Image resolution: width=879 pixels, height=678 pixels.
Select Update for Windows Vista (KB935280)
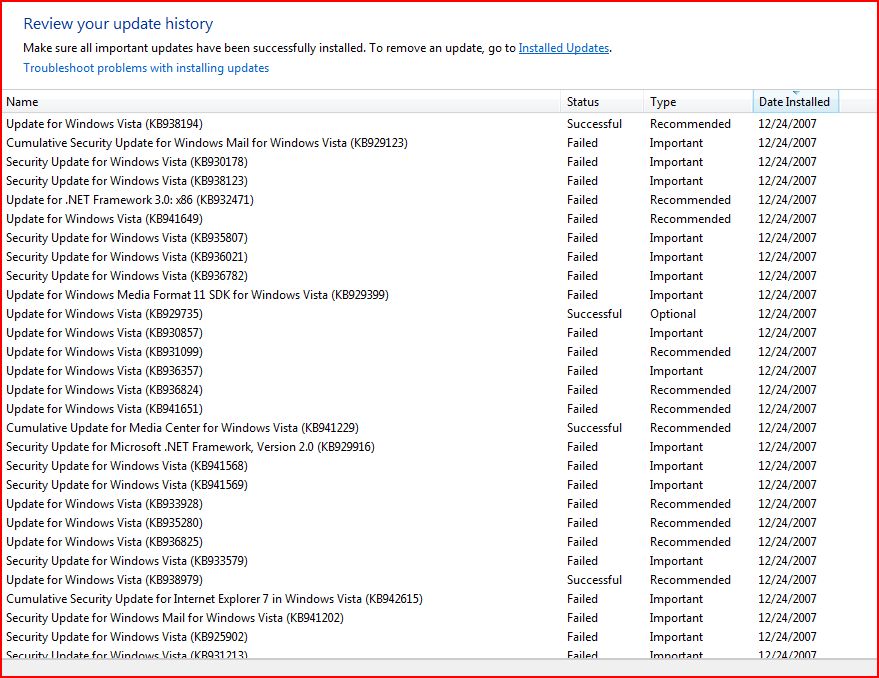pyautogui.click(x=104, y=523)
